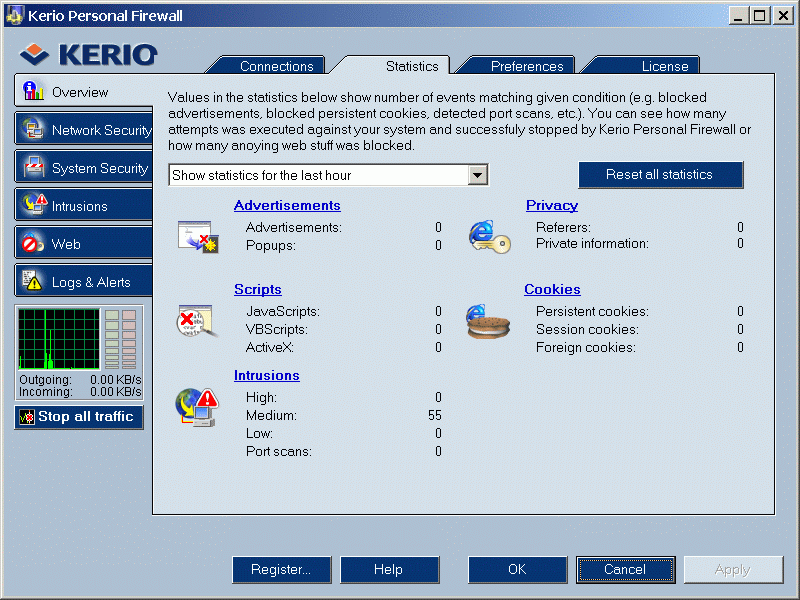Click the Apply button
Image resolution: width=800 pixels, height=600 pixels.
pos(733,569)
